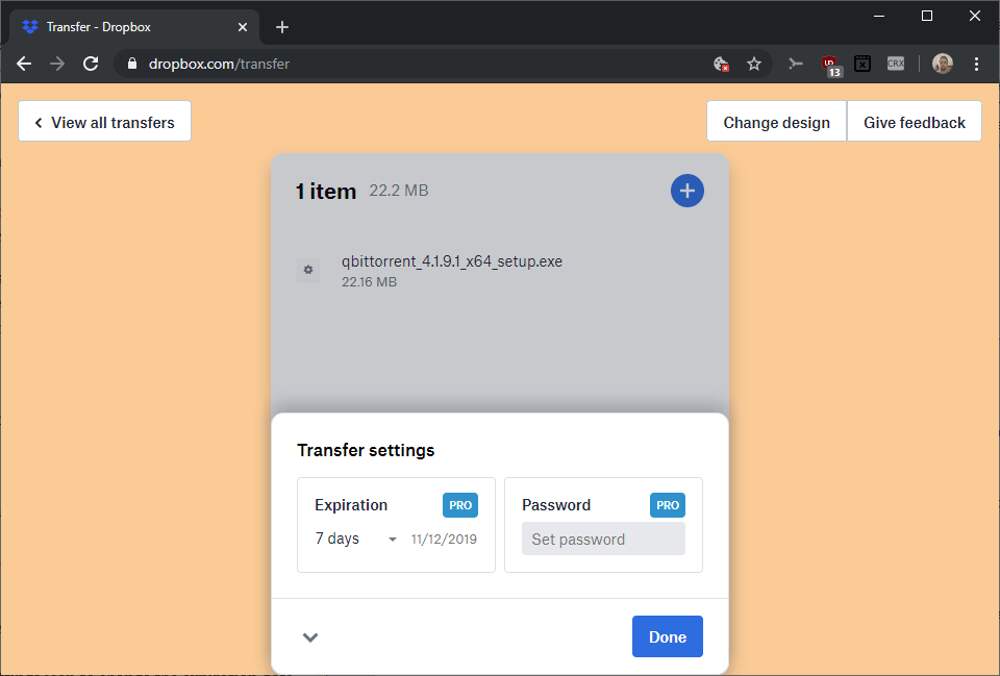Close the Transfer - Dropbox tab
The image size is (1000, 676).
coord(242,27)
